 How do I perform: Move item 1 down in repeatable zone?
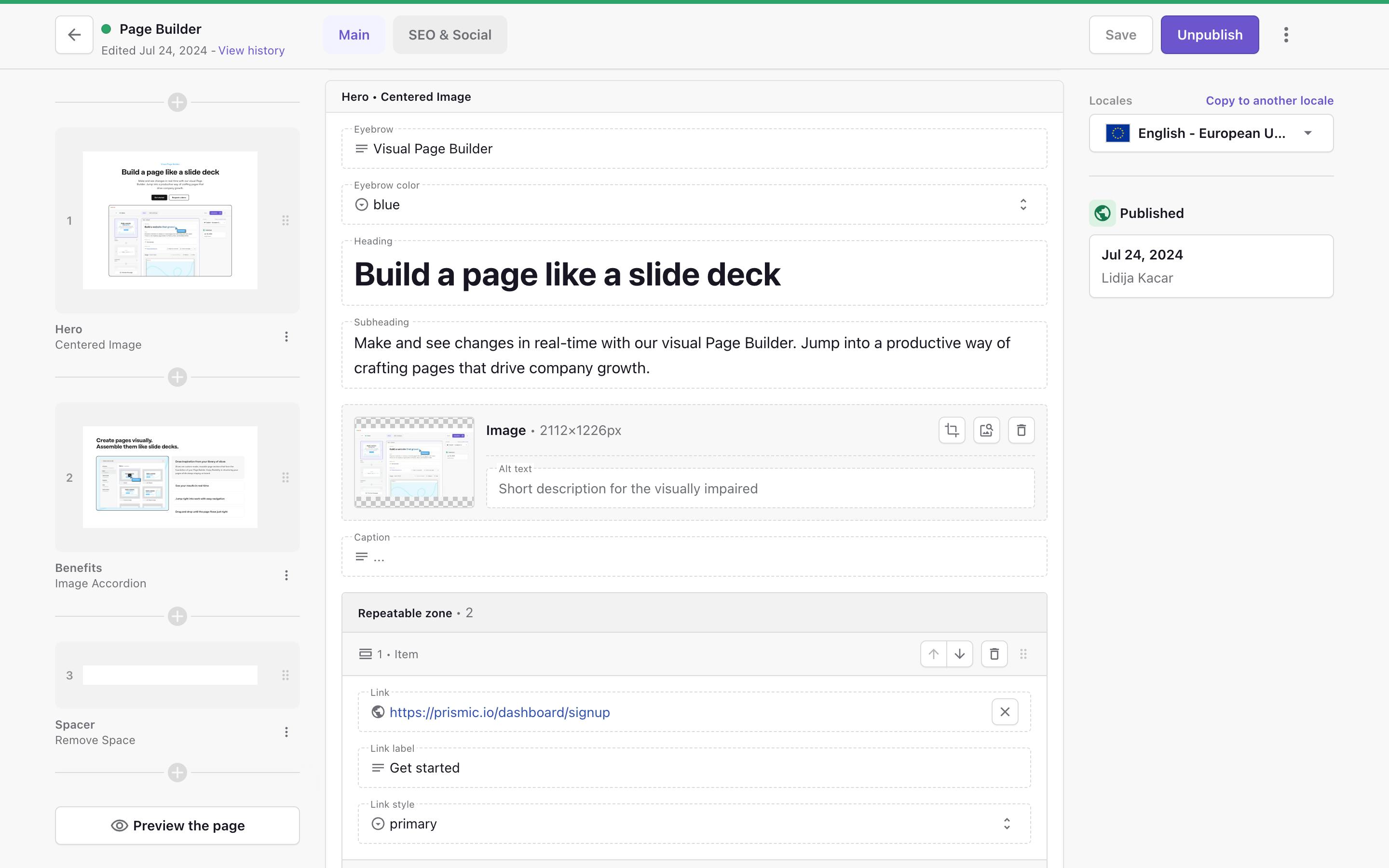click(960, 654)
